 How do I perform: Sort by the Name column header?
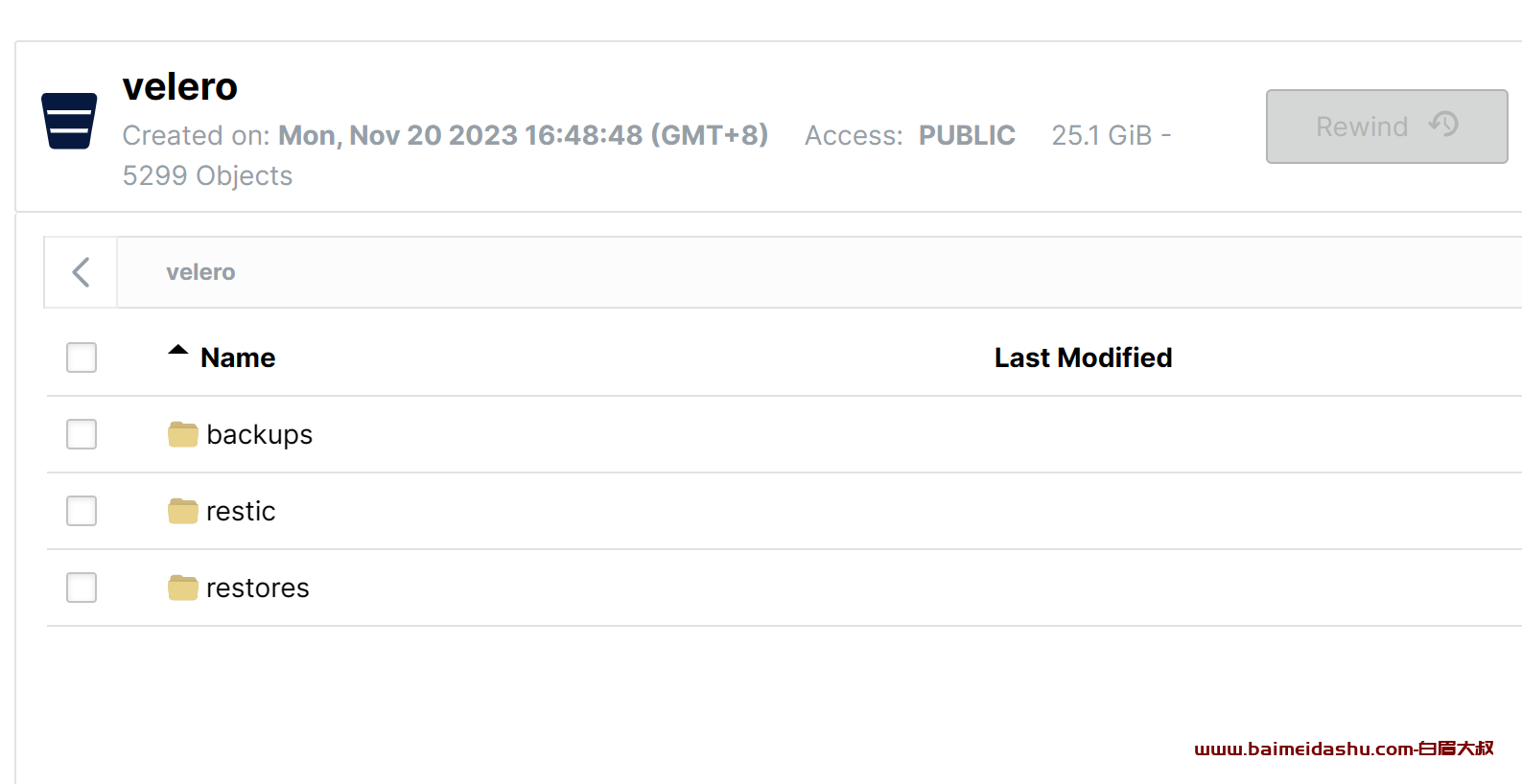(x=238, y=357)
